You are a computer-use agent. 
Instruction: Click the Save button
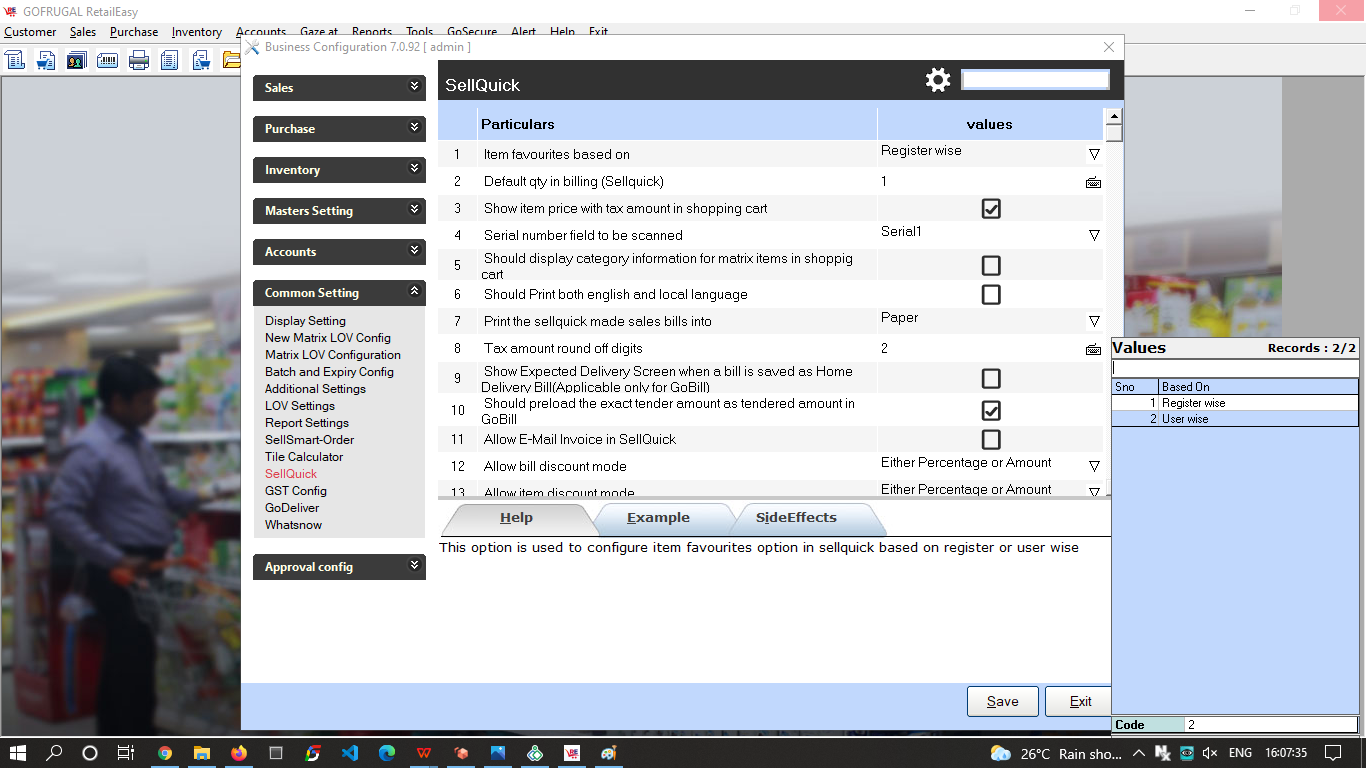[1002, 701]
